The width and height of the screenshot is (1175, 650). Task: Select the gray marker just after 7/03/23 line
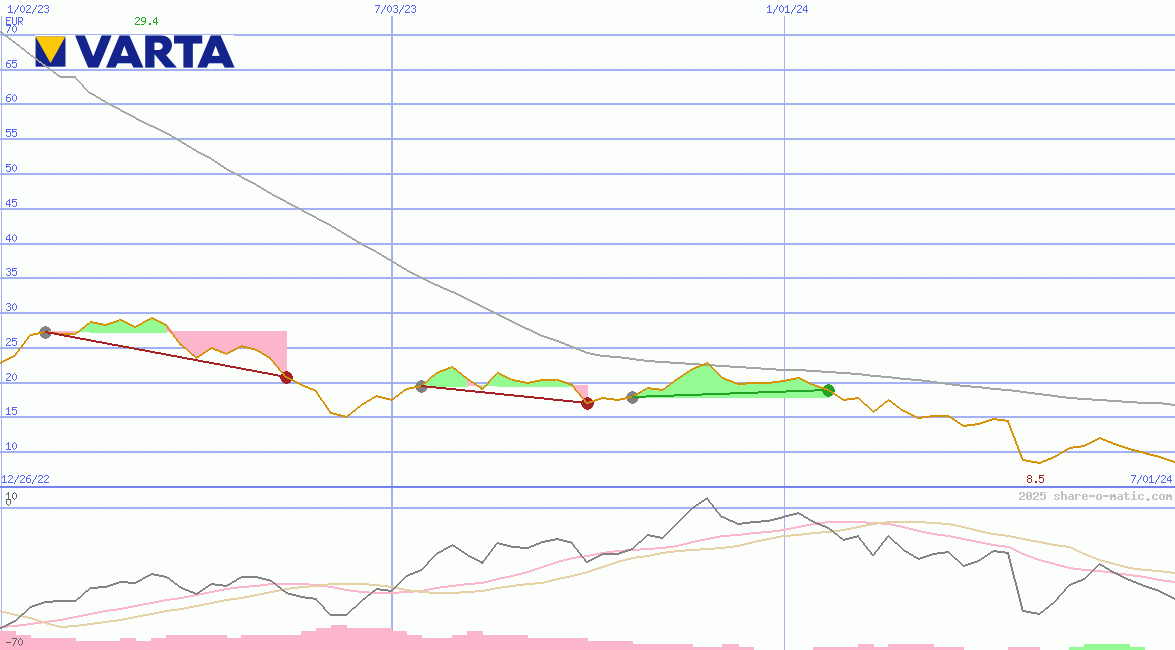tap(421, 386)
